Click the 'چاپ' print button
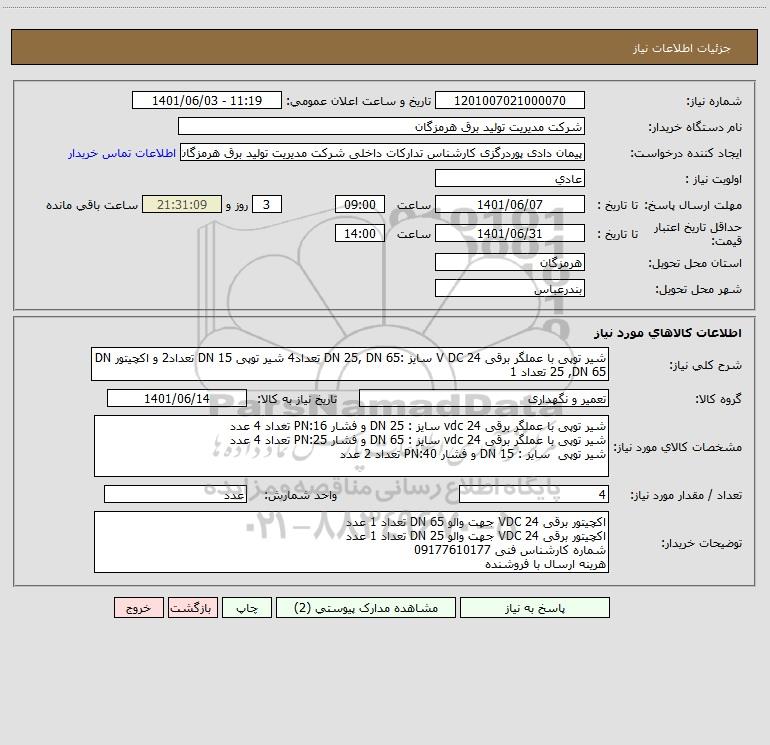This screenshot has height=745, width=770. (247, 608)
